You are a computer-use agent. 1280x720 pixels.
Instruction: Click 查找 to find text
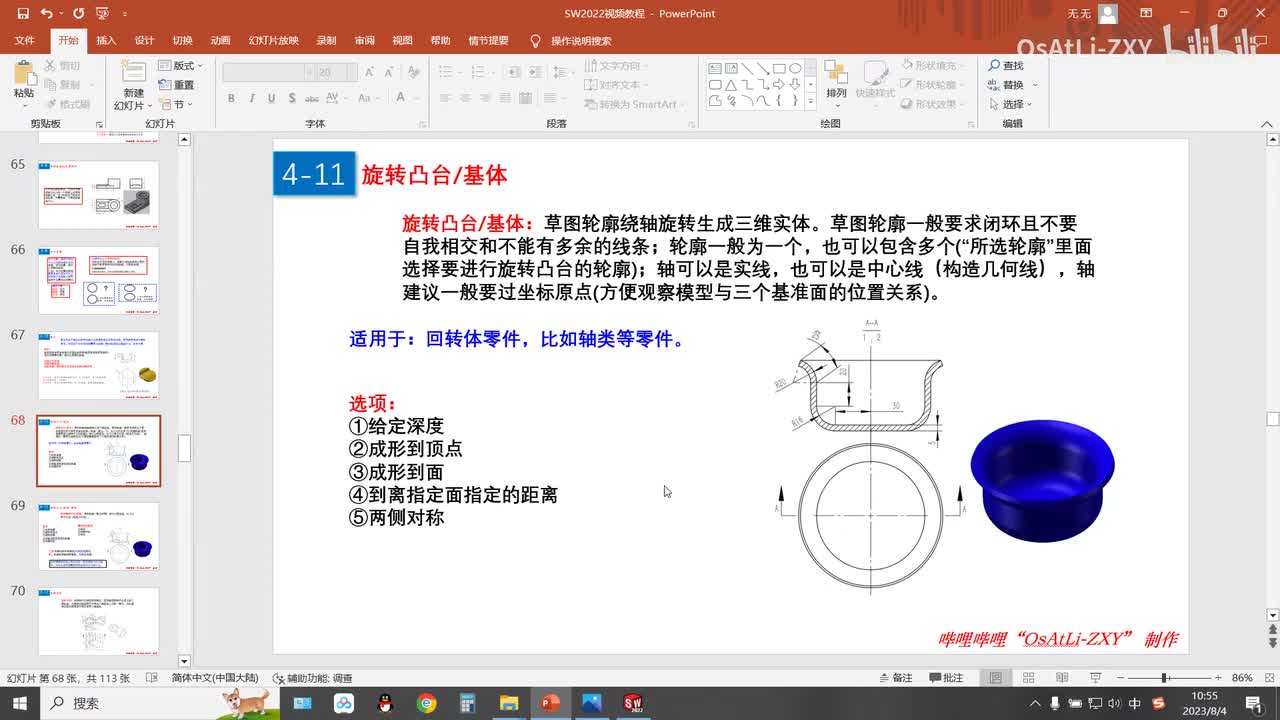[1006, 66]
